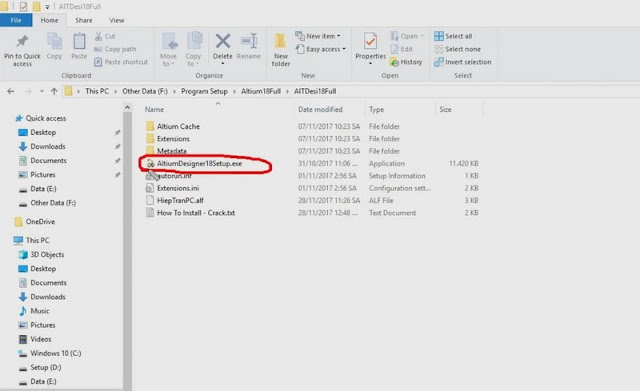Viewport: 640px width, 391px height.
Task: Open file History from ribbon
Action: [x=406, y=62]
